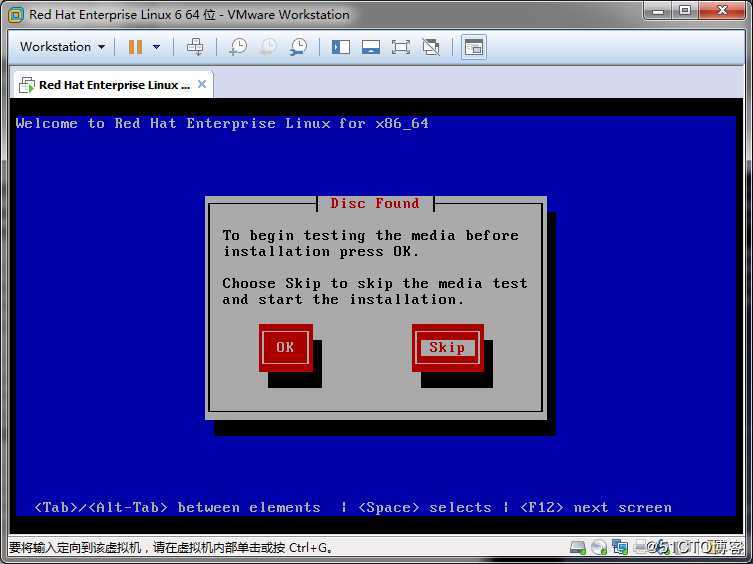Viewport: 753px width, 564px height.
Task: Click the OK button to test media
Action: (286, 347)
